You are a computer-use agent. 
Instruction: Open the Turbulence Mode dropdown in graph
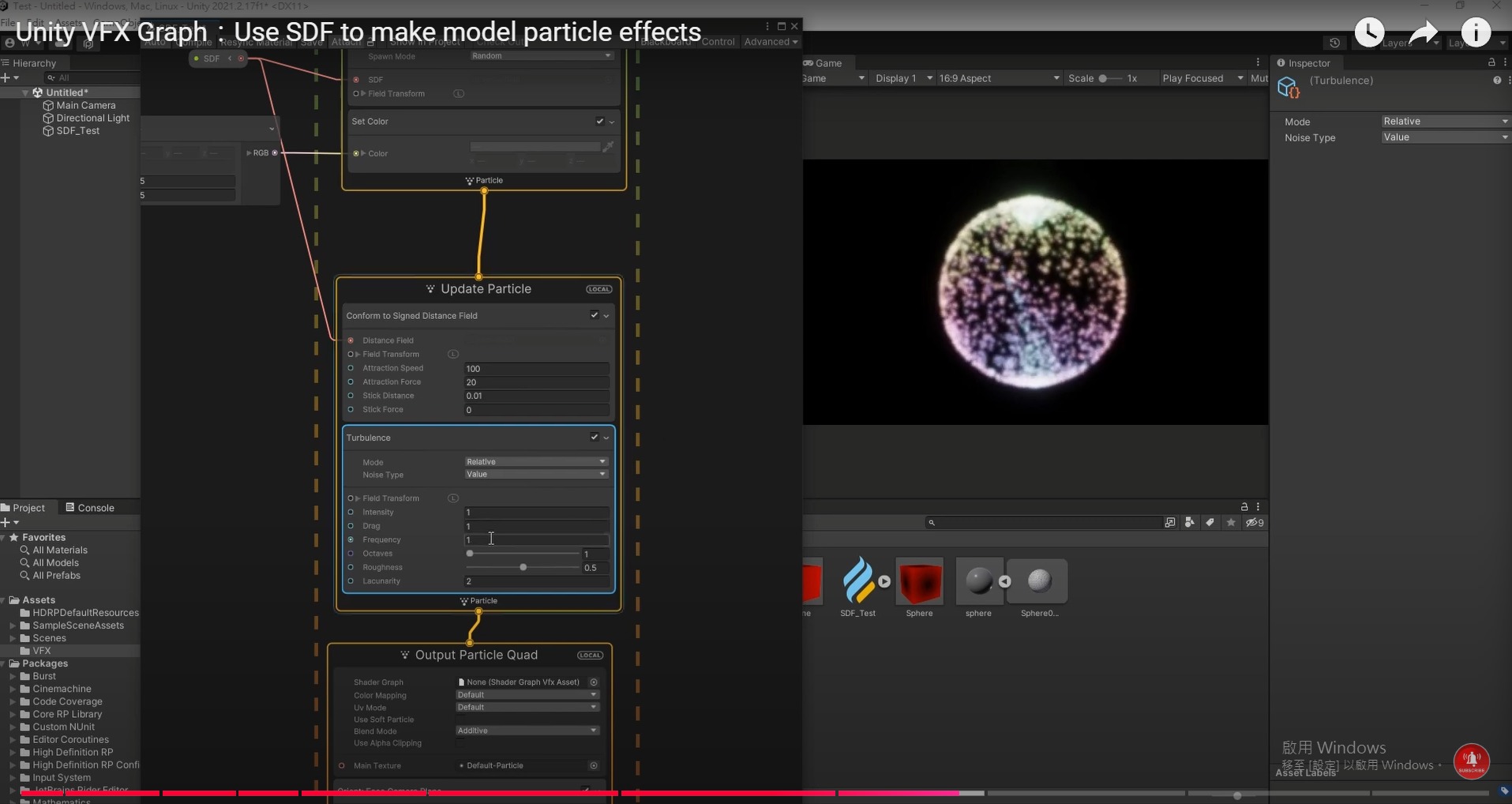tap(536, 462)
